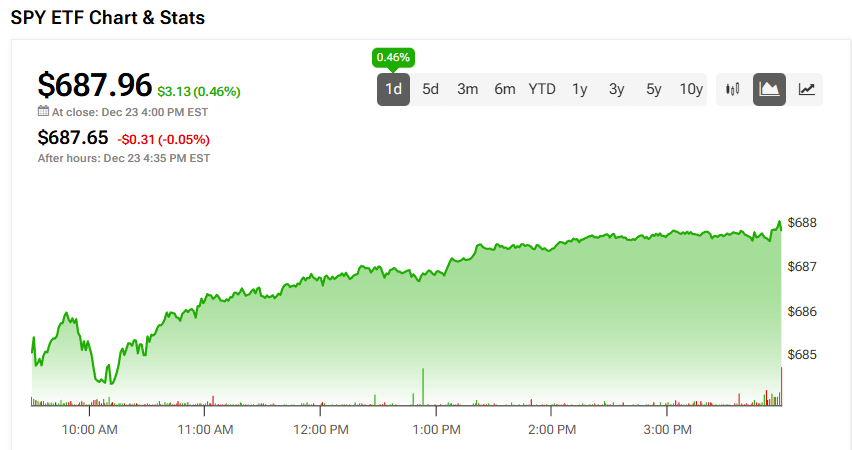This screenshot has width=852, height=450.
Task: Select the 3y time range
Action: coord(616,89)
